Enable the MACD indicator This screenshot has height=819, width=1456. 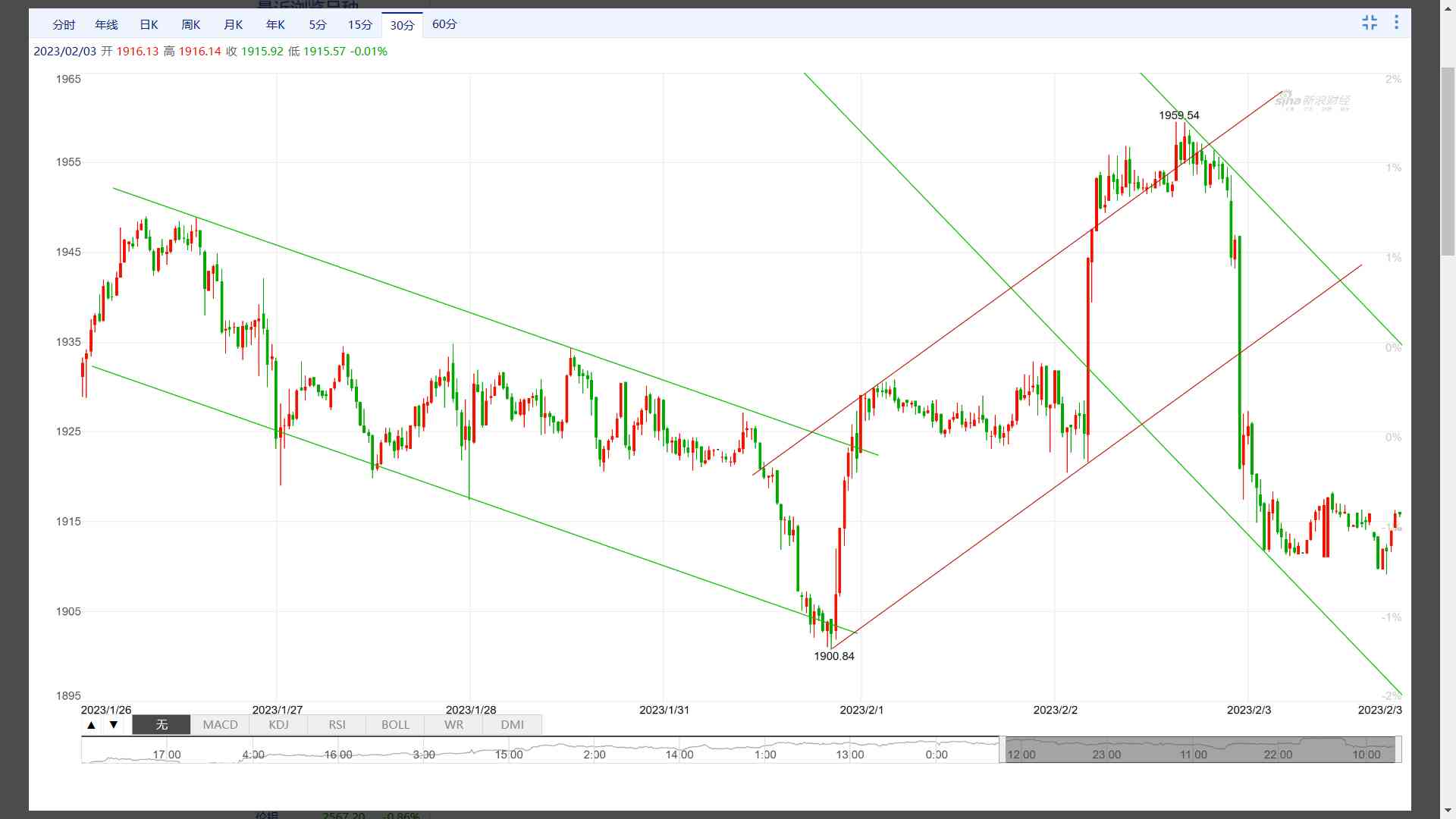point(220,725)
